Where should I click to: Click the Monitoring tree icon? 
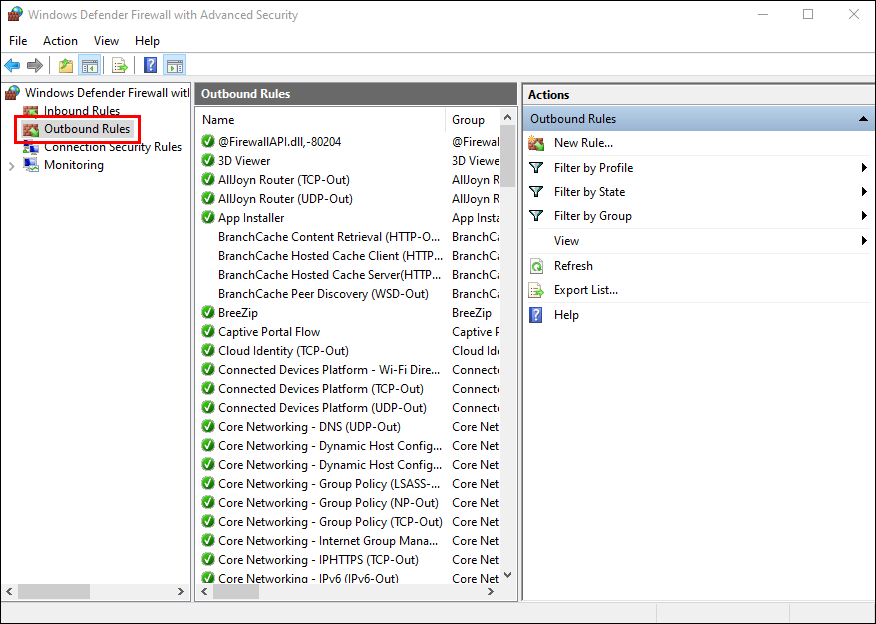tap(31, 165)
